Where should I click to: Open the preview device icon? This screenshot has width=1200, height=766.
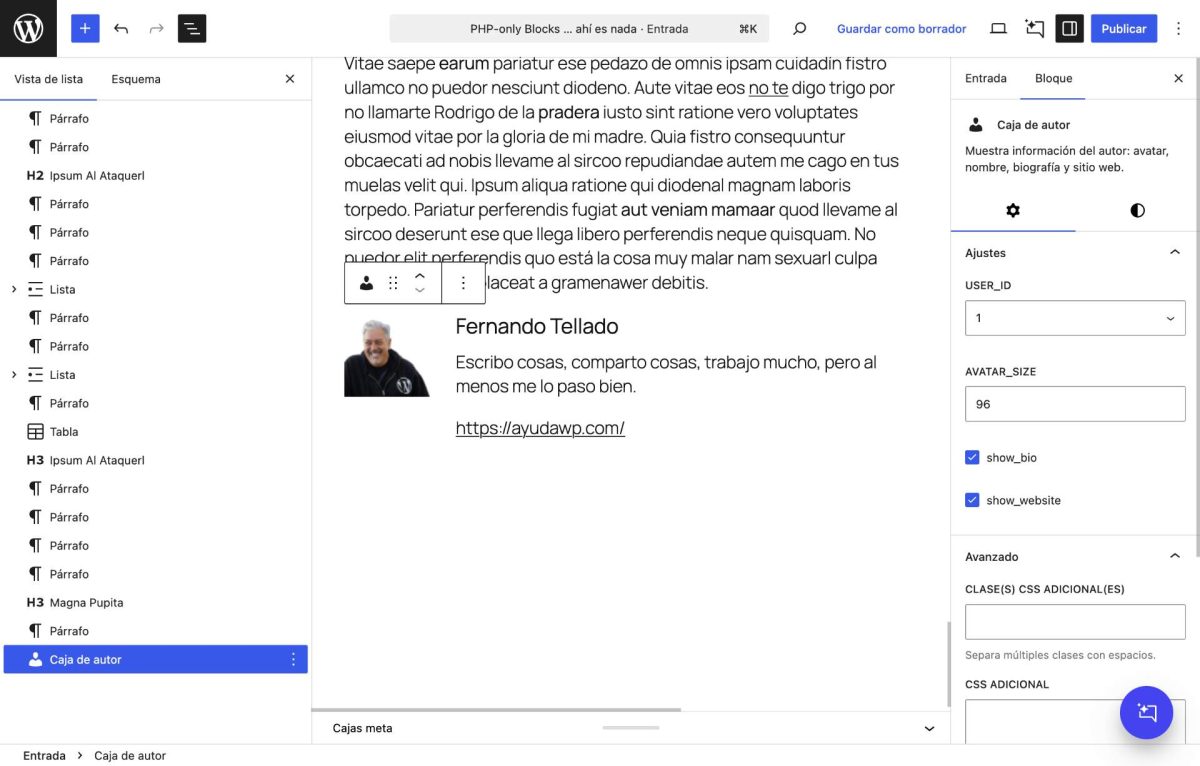pyautogui.click(x=998, y=28)
